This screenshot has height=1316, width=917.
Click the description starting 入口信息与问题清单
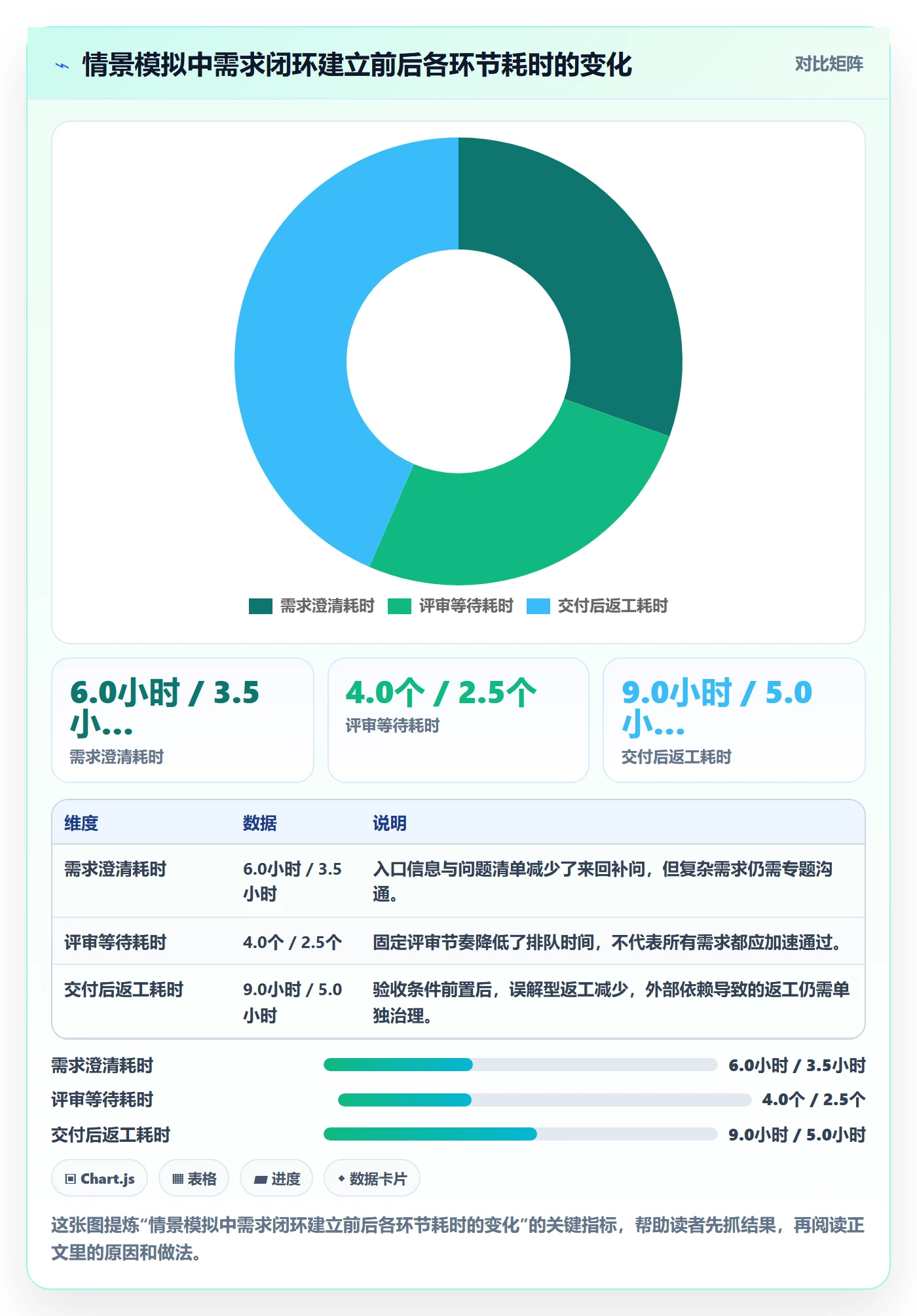click(x=603, y=881)
